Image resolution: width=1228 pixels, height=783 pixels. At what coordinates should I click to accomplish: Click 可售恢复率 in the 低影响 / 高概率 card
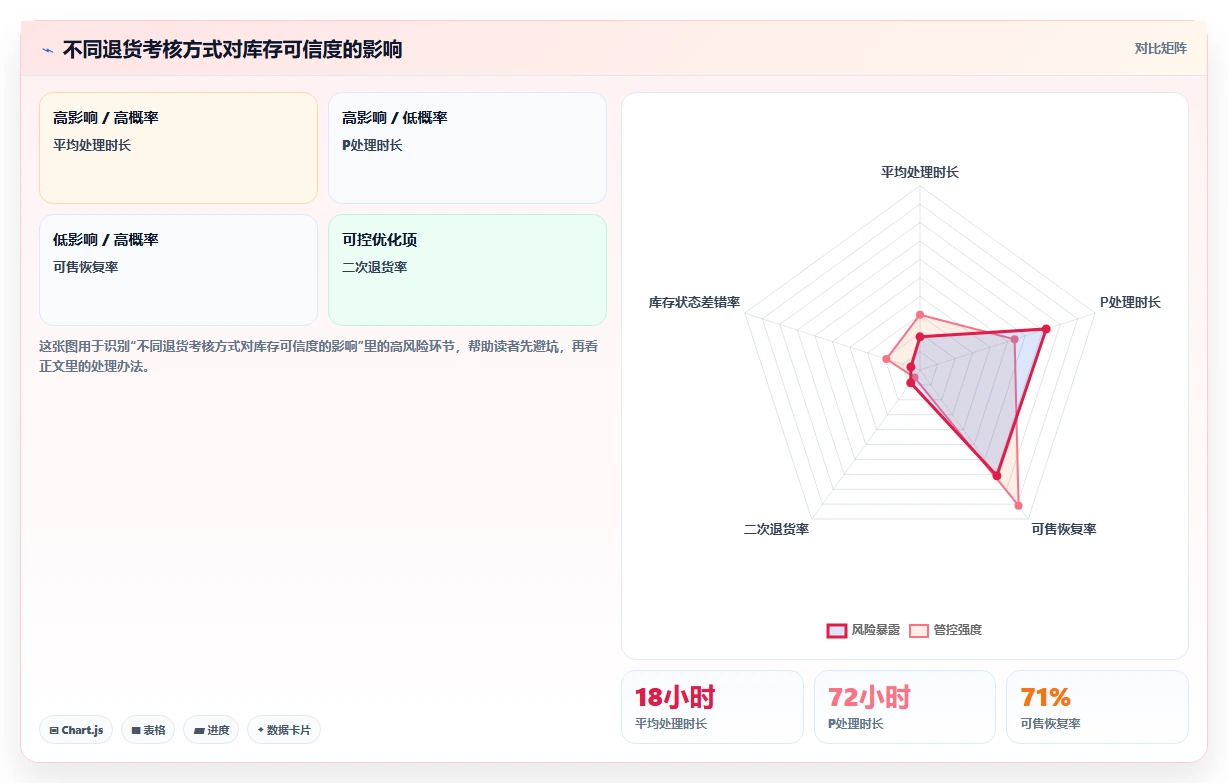coord(86,267)
